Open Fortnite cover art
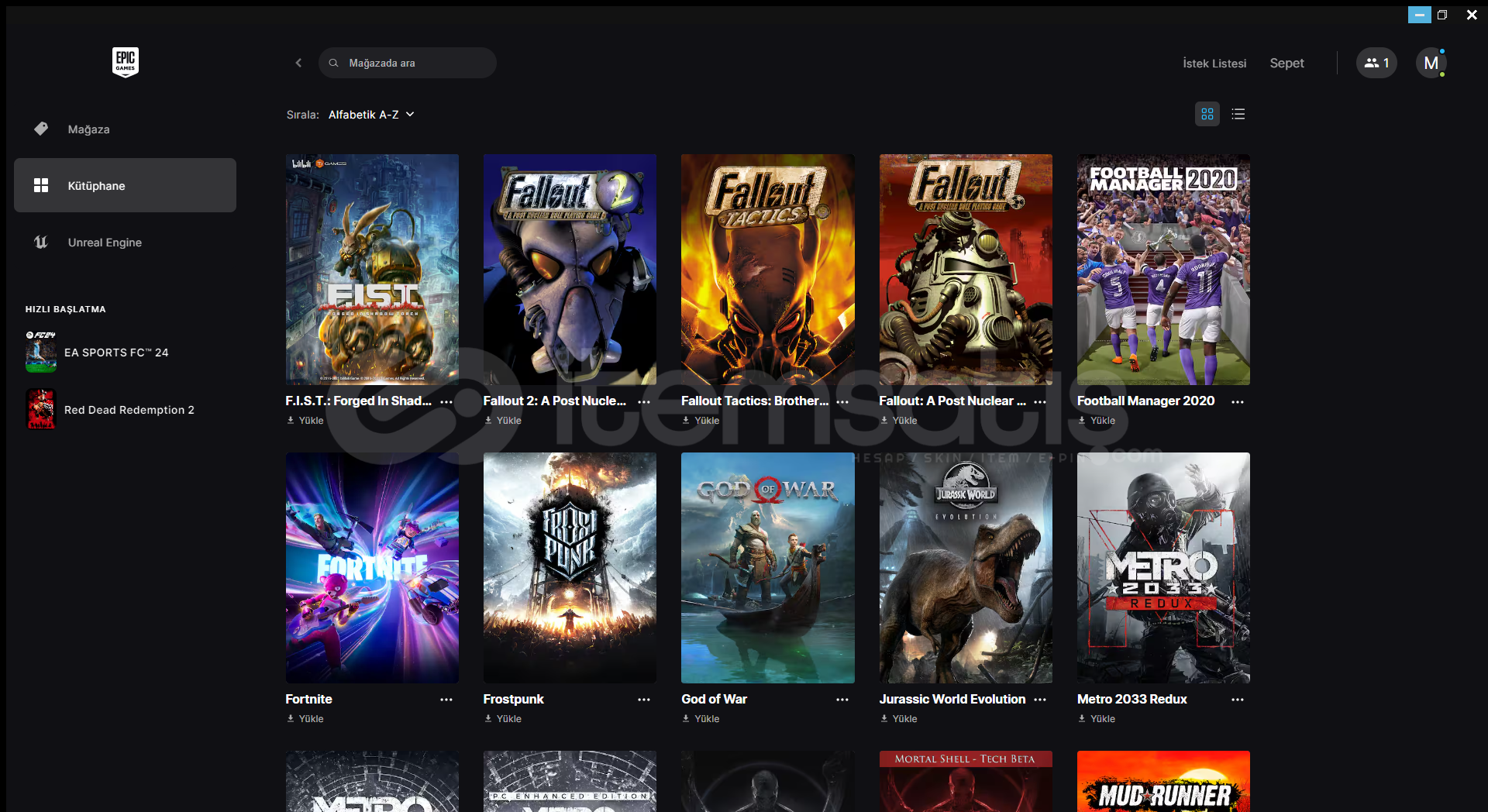 (x=372, y=568)
